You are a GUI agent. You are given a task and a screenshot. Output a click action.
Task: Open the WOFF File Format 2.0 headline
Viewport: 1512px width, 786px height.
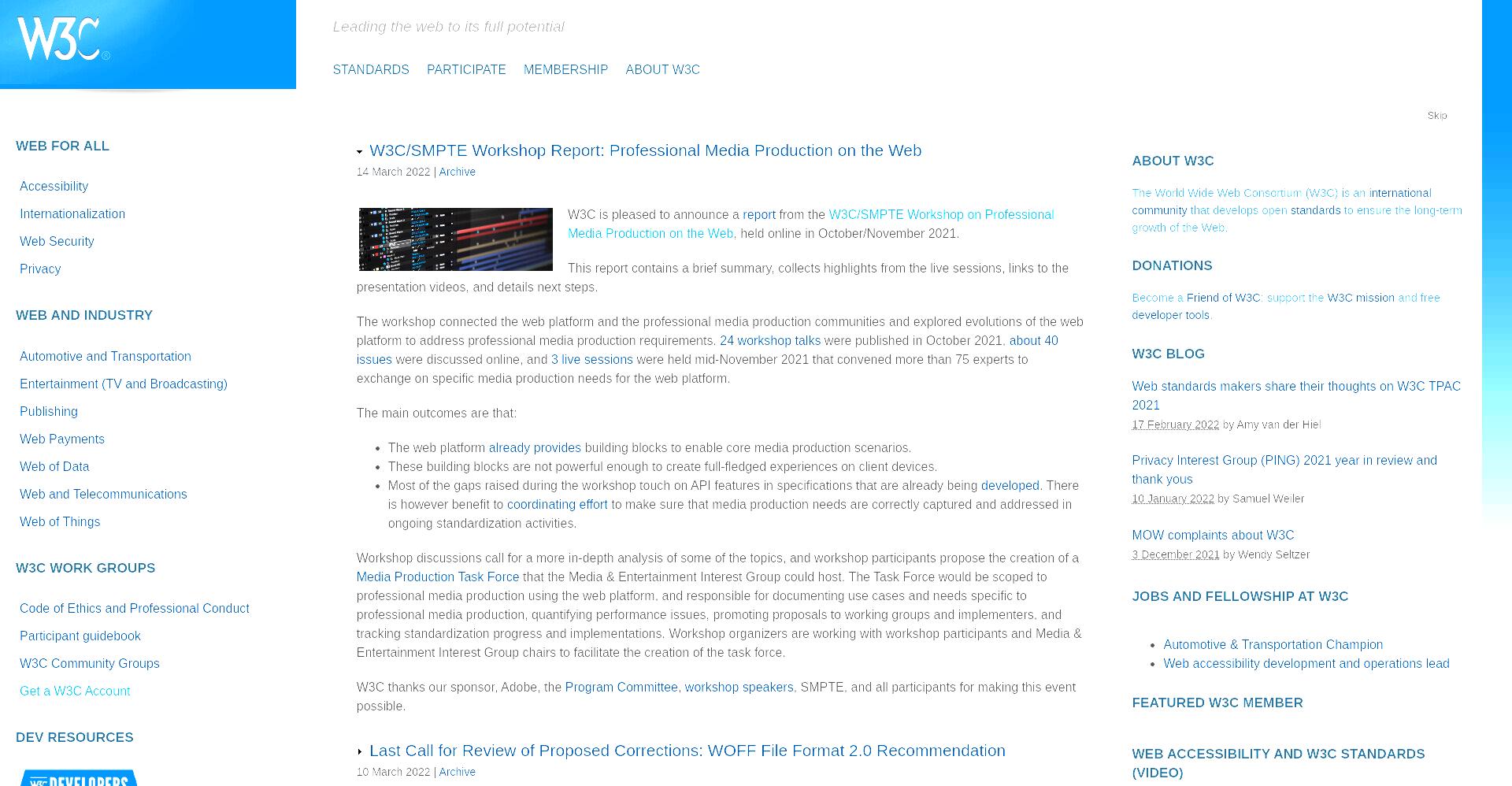pos(687,751)
